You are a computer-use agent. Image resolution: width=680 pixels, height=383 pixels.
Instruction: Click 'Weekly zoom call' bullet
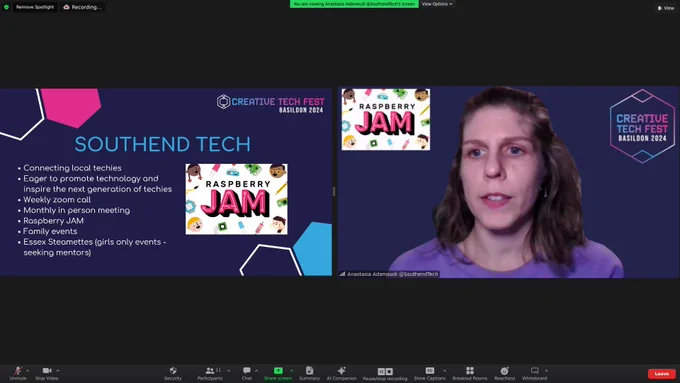(x=57, y=200)
